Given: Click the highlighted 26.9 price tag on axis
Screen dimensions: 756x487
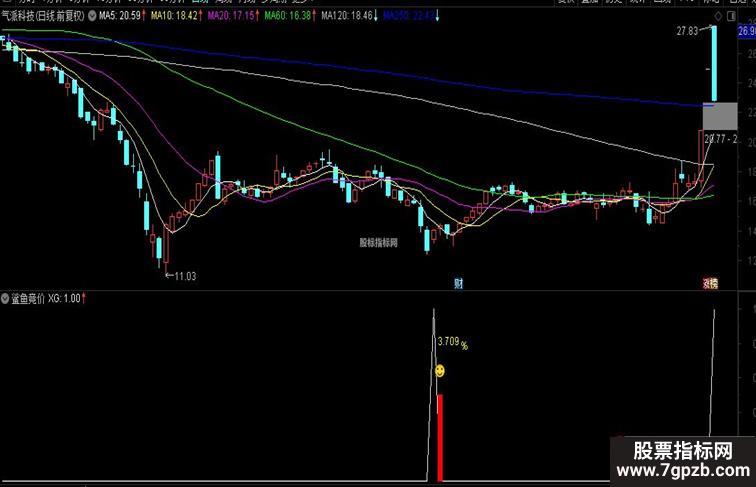Looking at the screenshot, I should pos(747,31).
